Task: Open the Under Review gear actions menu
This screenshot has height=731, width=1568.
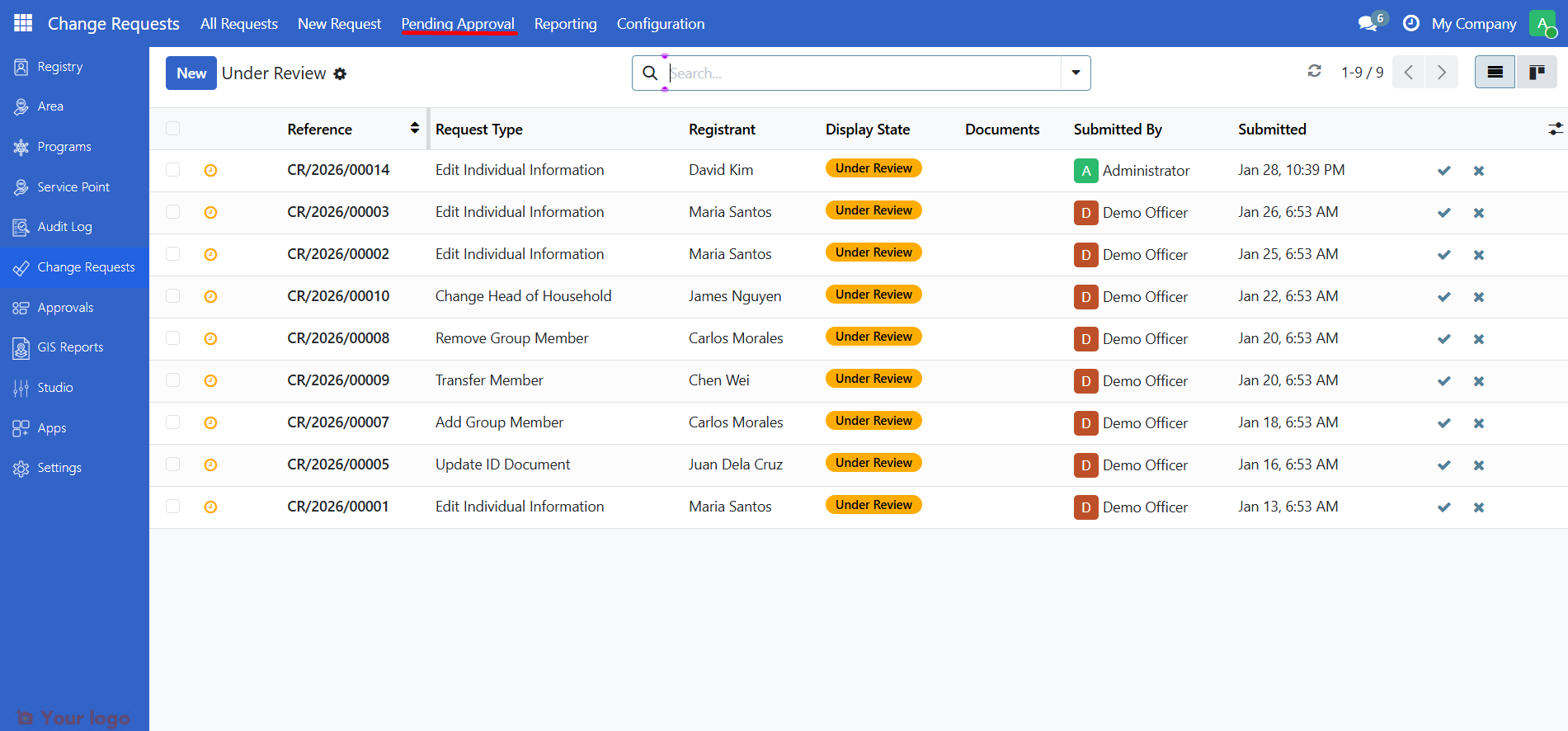Action: [x=340, y=73]
